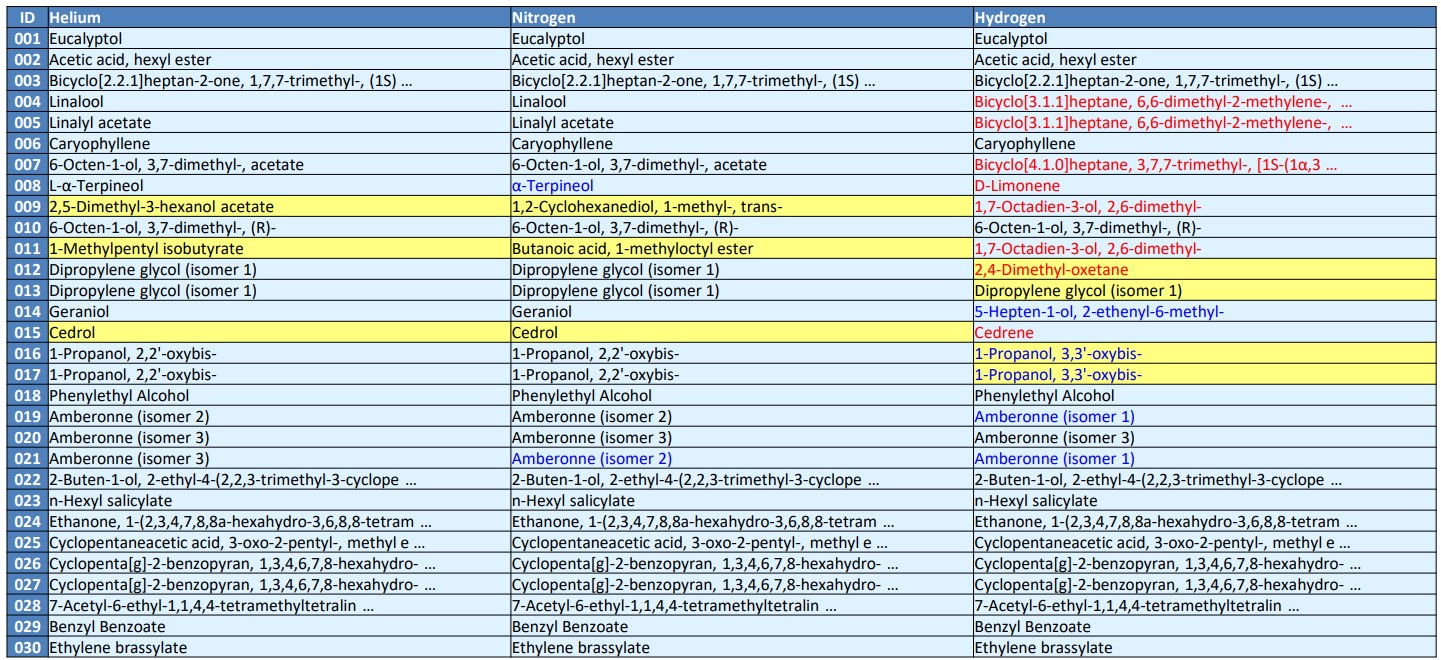Click Eucalyptol in the Helium column
Viewport: 1441px width, 660px height.
point(279,39)
